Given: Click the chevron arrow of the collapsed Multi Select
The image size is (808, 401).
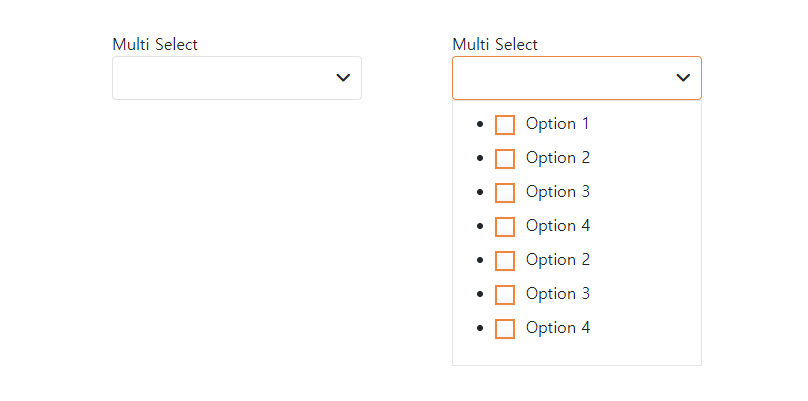Looking at the screenshot, I should [343, 78].
